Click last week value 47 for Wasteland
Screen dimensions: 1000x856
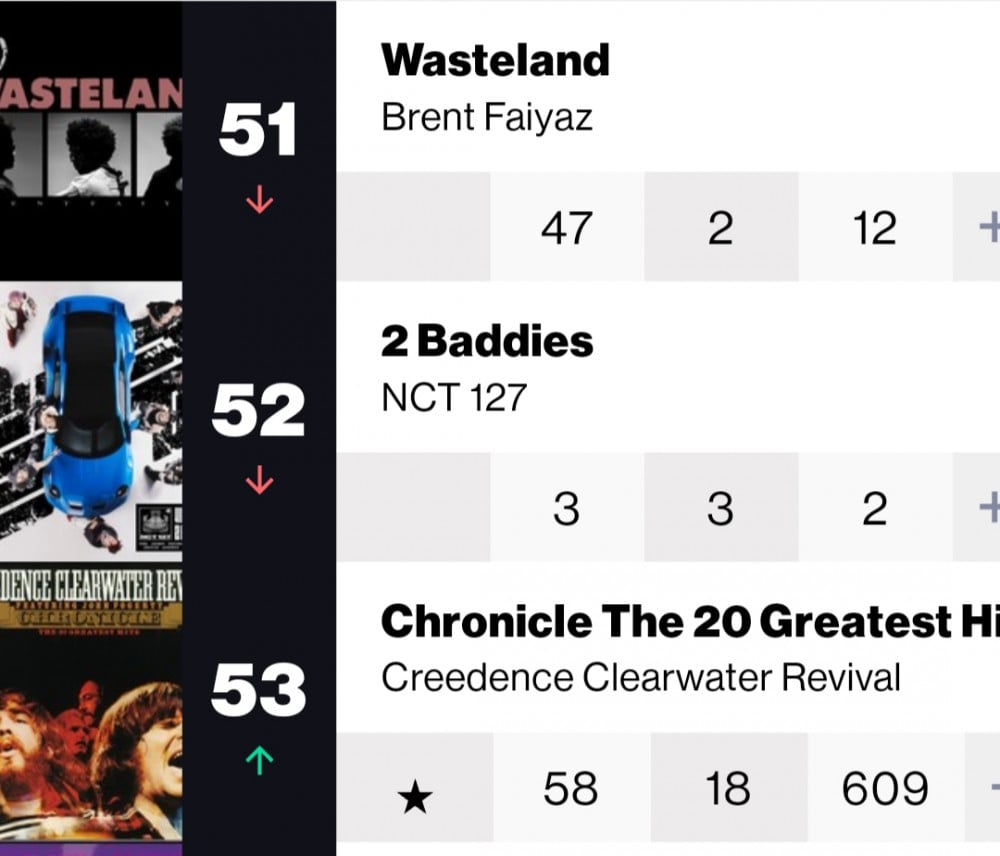pos(566,228)
